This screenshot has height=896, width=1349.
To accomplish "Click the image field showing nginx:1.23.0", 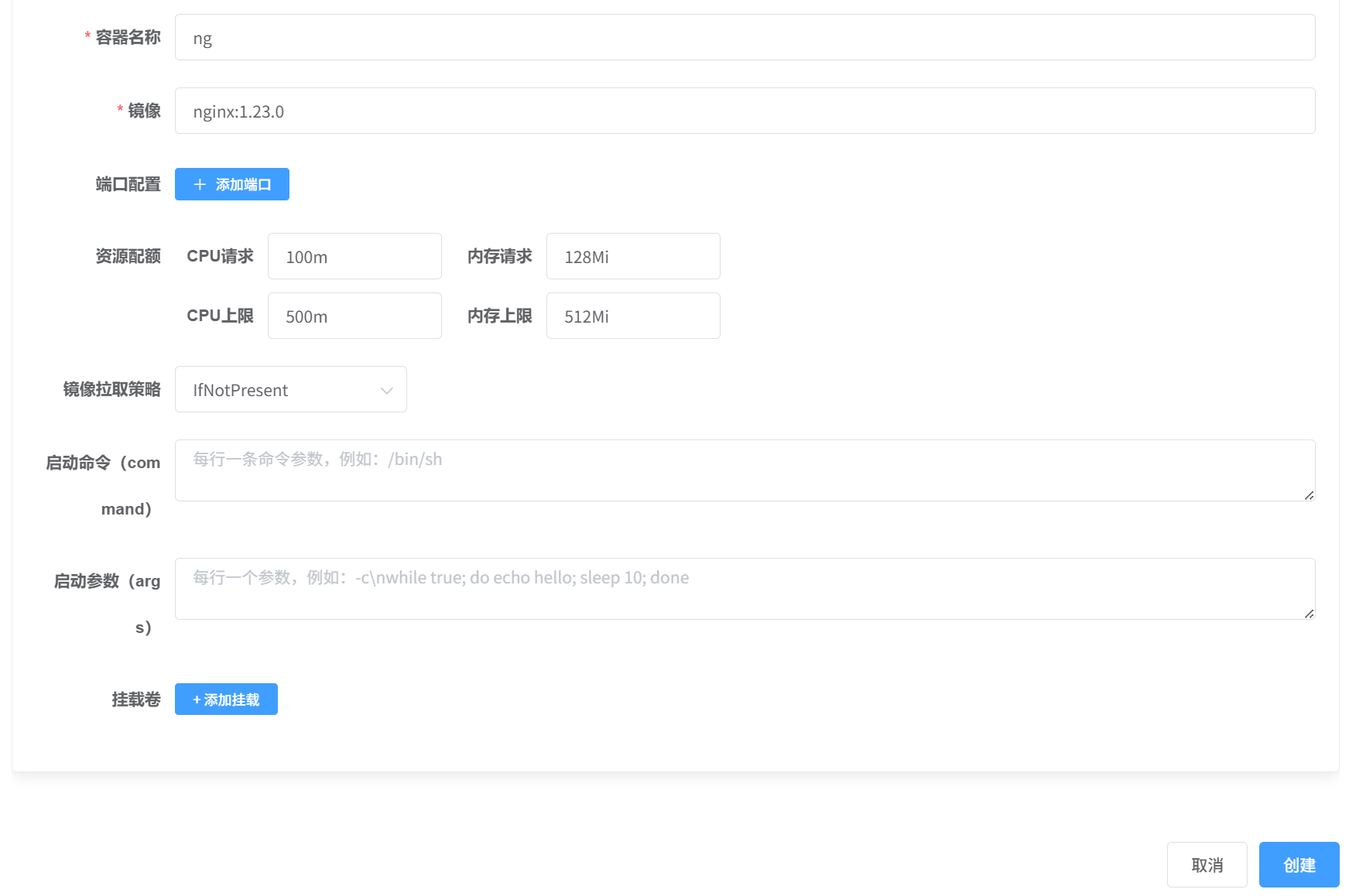I will point(744,111).
